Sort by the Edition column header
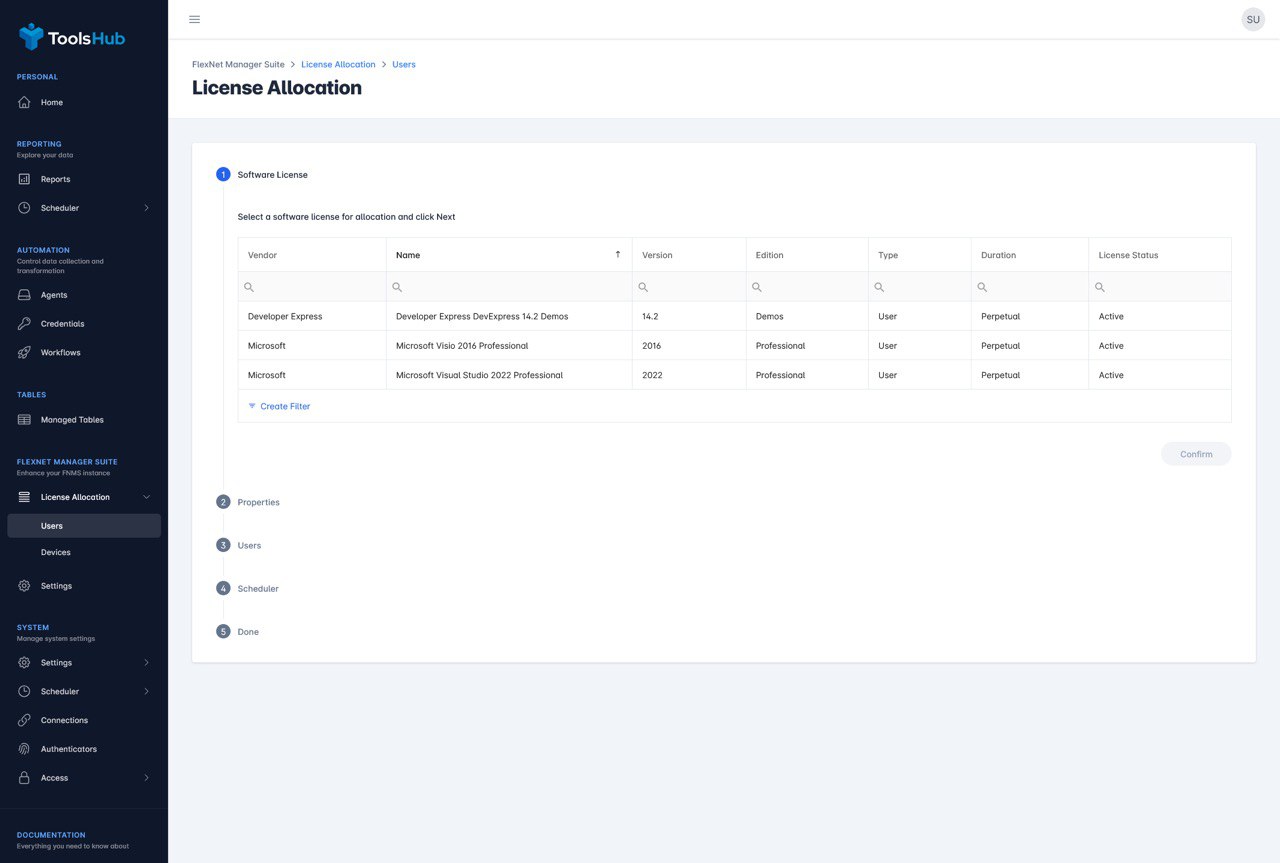The width and height of the screenshot is (1280, 863). point(807,255)
